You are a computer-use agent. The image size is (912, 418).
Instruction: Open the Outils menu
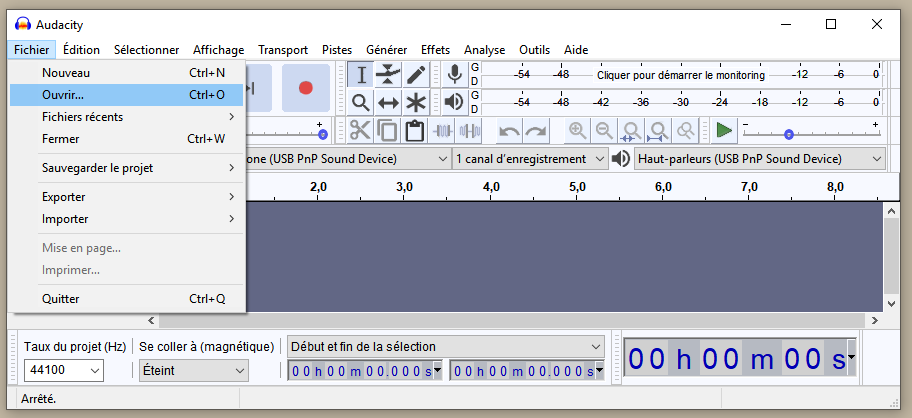(x=535, y=50)
